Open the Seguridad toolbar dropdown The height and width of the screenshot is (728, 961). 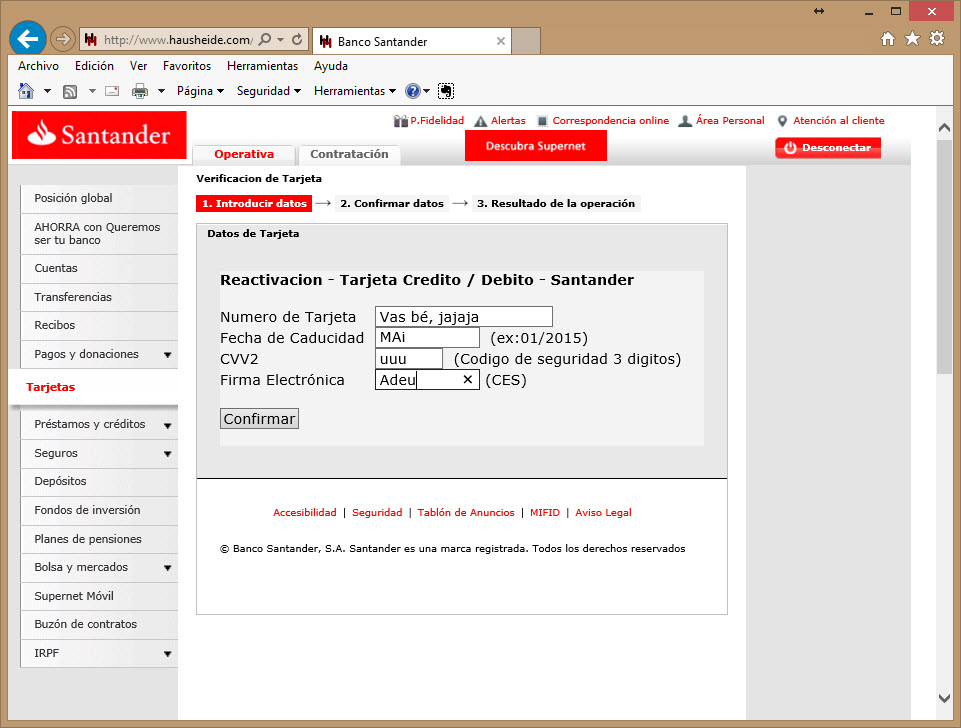[x=268, y=91]
